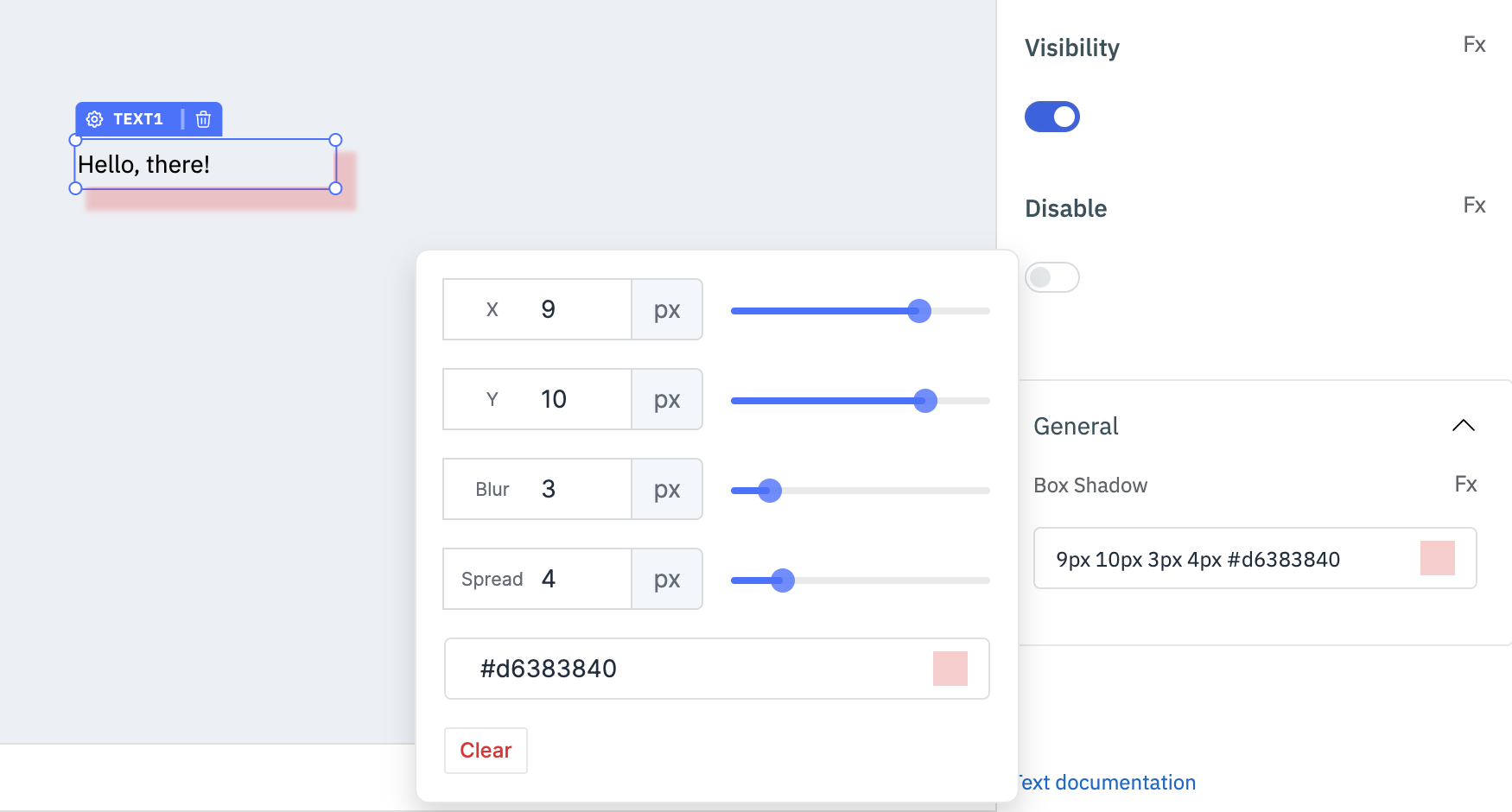
Task: Click the Fx button beside Disable
Action: (1474, 206)
